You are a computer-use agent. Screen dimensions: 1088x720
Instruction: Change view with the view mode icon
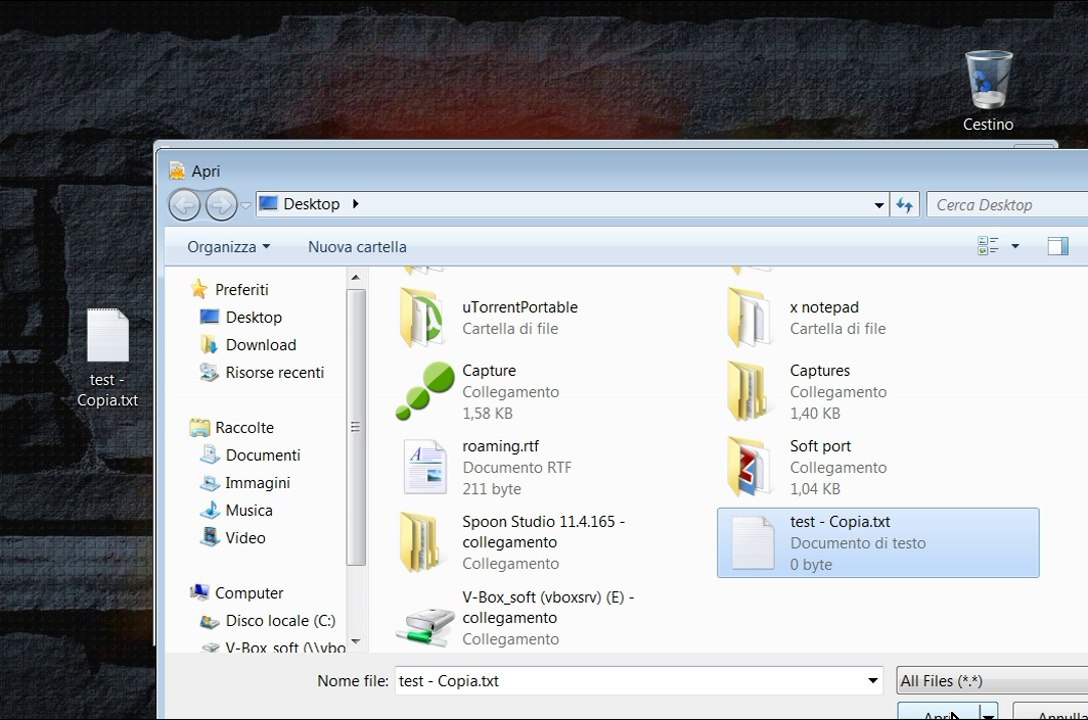coord(987,246)
